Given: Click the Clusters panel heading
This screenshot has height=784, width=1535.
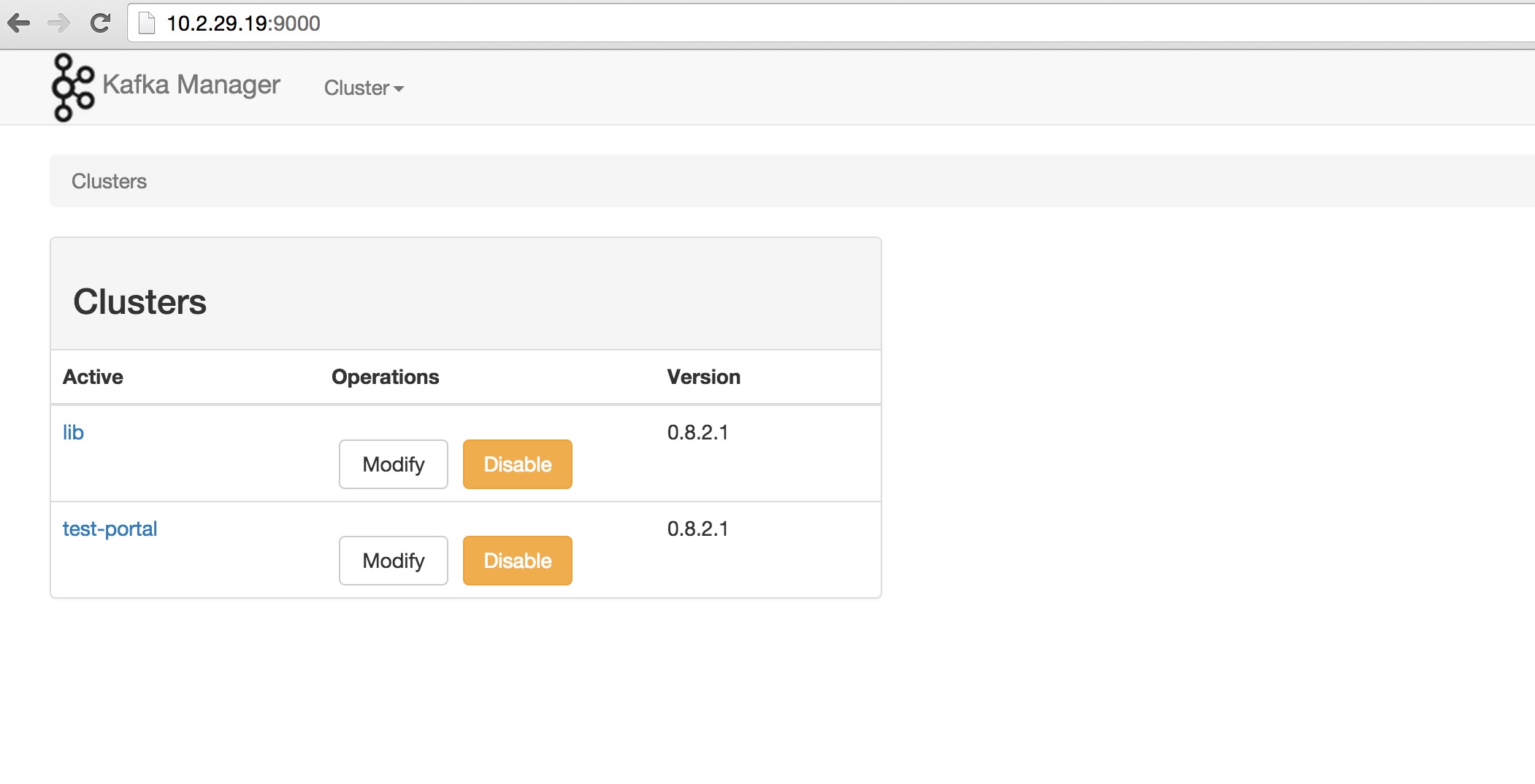Looking at the screenshot, I should coord(140,301).
